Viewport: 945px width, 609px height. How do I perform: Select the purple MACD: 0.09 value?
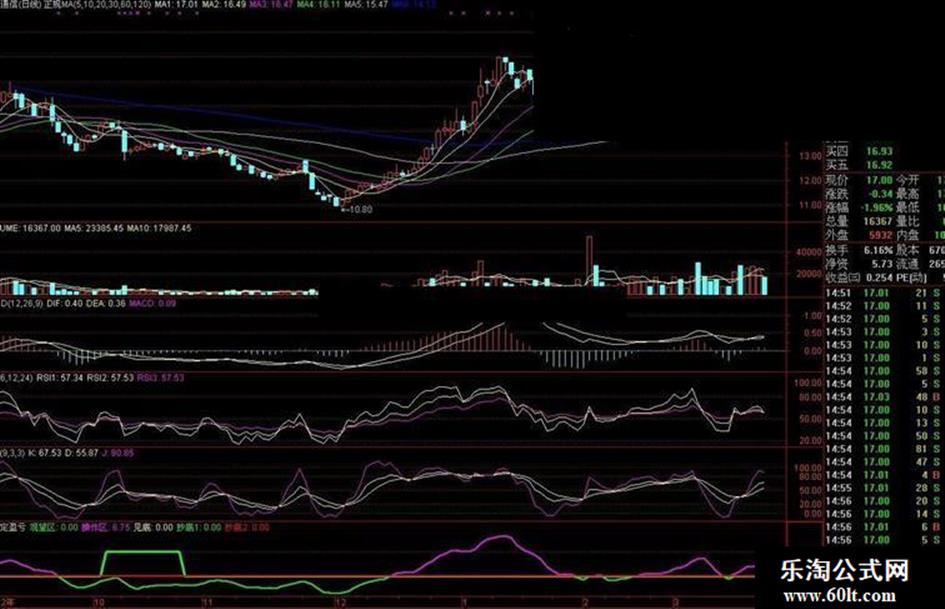pos(152,303)
